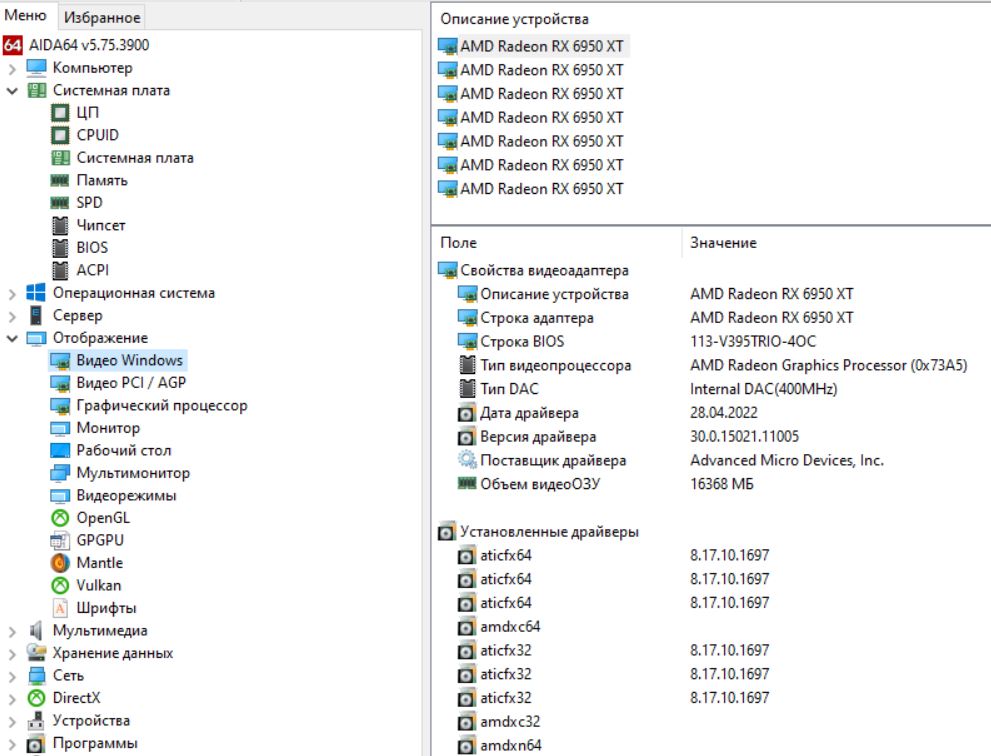Click the Vulkan green icon
This screenshot has height=756, width=991.
[60, 586]
